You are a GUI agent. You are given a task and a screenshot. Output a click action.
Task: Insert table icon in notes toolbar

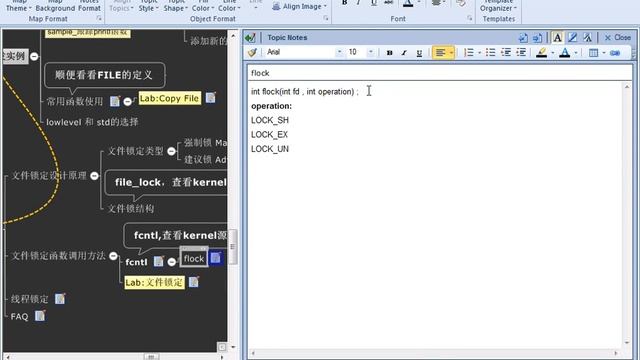point(593,53)
